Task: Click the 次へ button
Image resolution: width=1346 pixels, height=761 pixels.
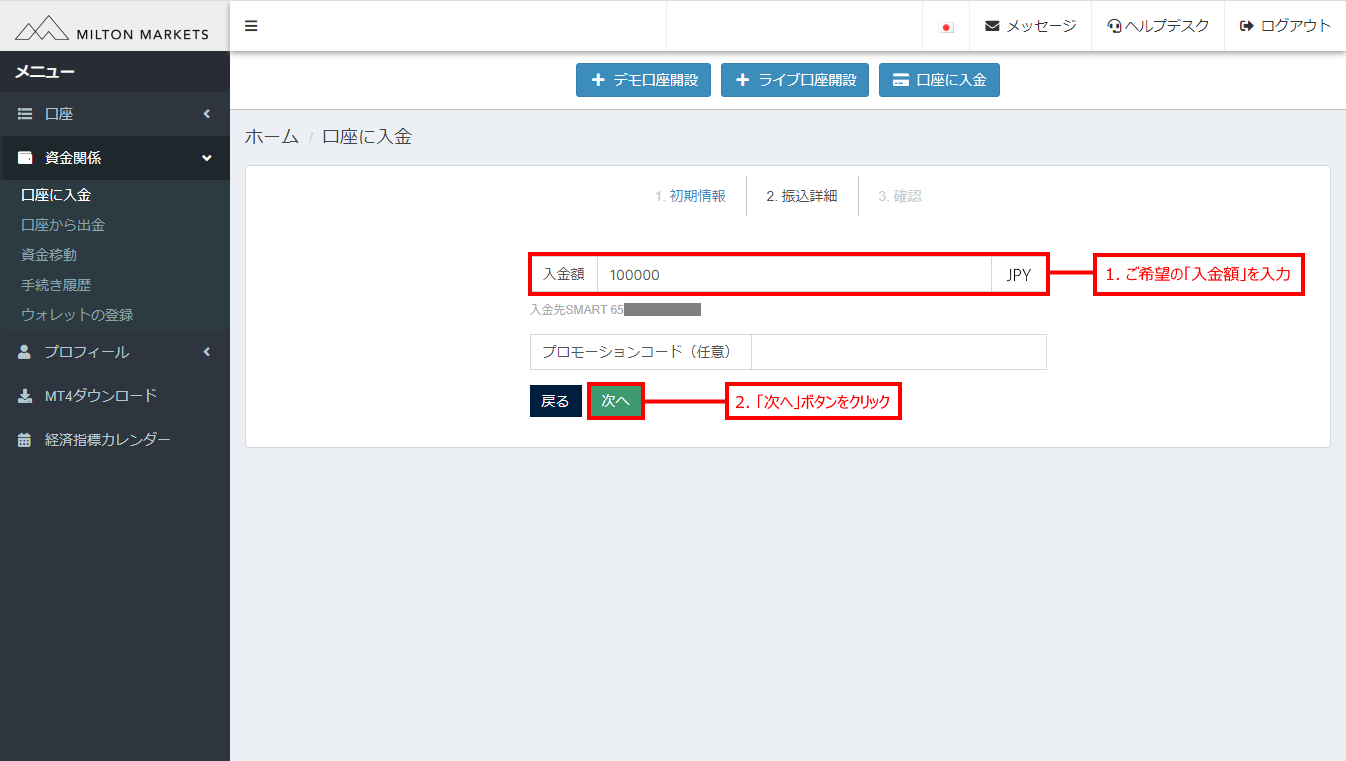Action: point(615,400)
